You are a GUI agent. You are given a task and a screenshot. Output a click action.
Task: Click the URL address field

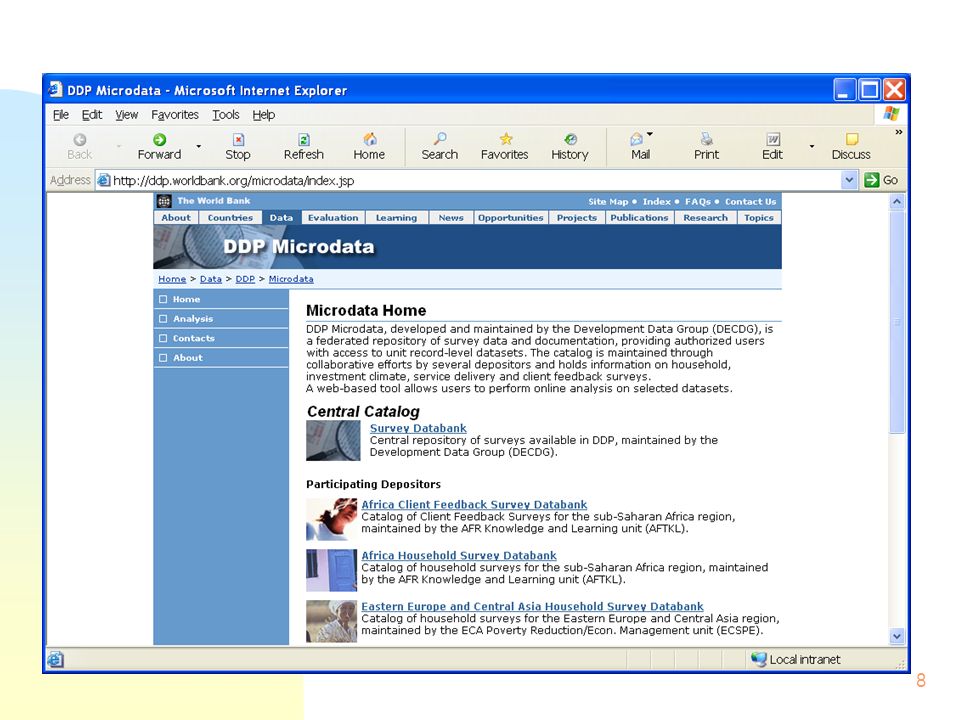(x=475, y=180)
